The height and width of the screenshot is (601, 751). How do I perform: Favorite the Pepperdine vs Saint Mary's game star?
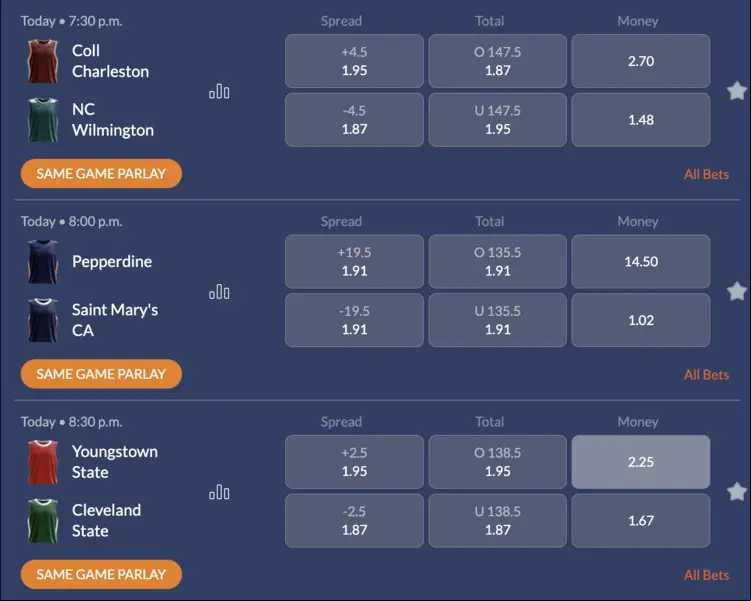click(737, 291)
